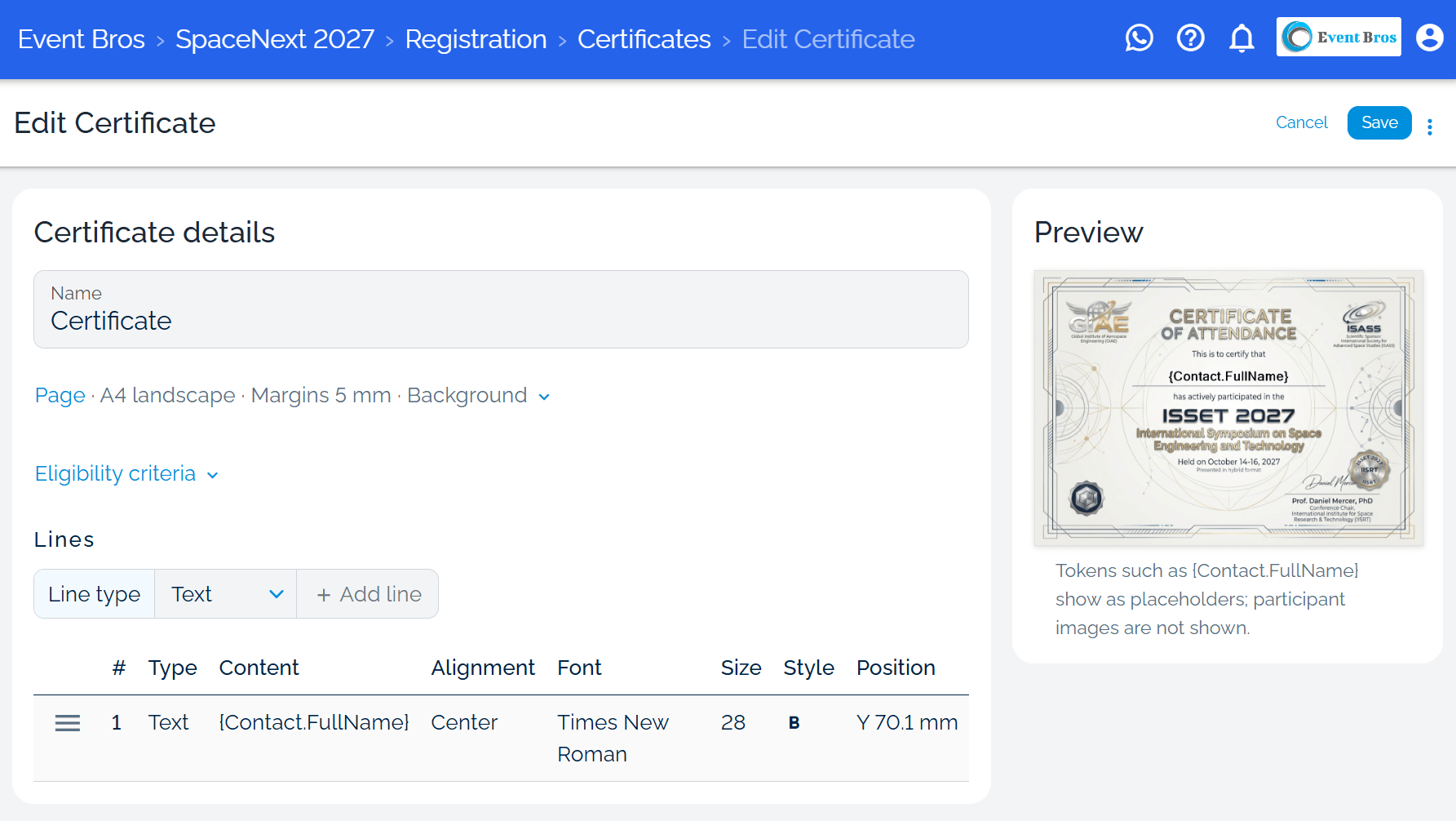Open the Line type Text dropdown

pyautogui.click(x=226, y=594)
